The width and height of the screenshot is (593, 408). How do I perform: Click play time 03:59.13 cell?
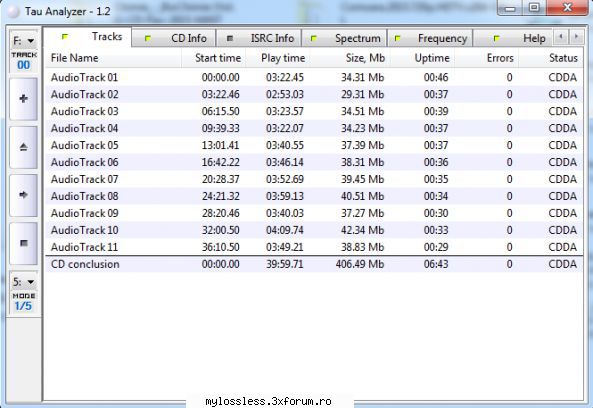pos(285,196)
